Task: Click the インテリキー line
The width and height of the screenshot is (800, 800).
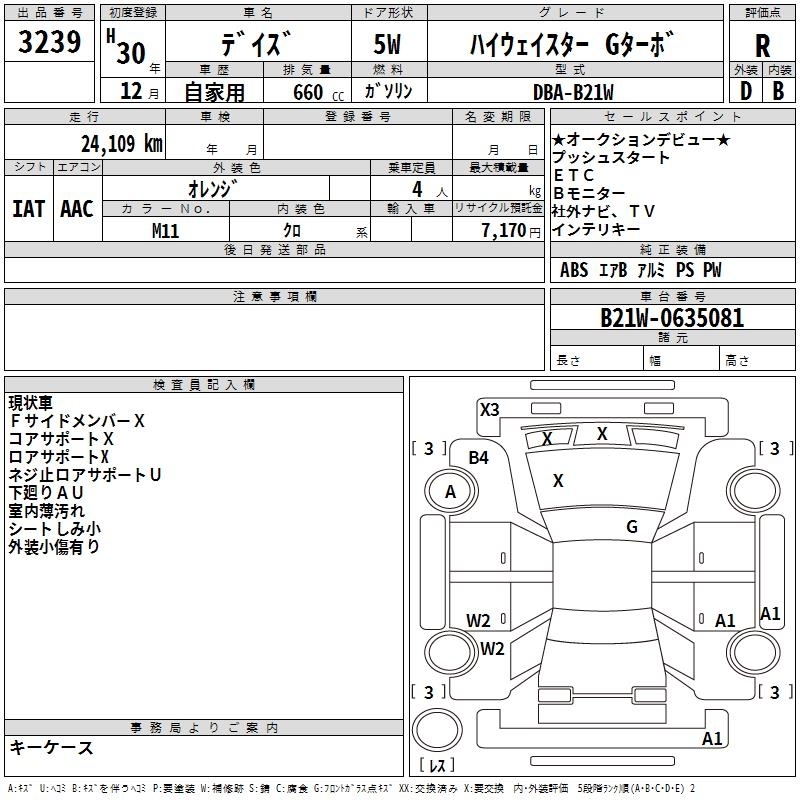Action: [x=596, y=230]
